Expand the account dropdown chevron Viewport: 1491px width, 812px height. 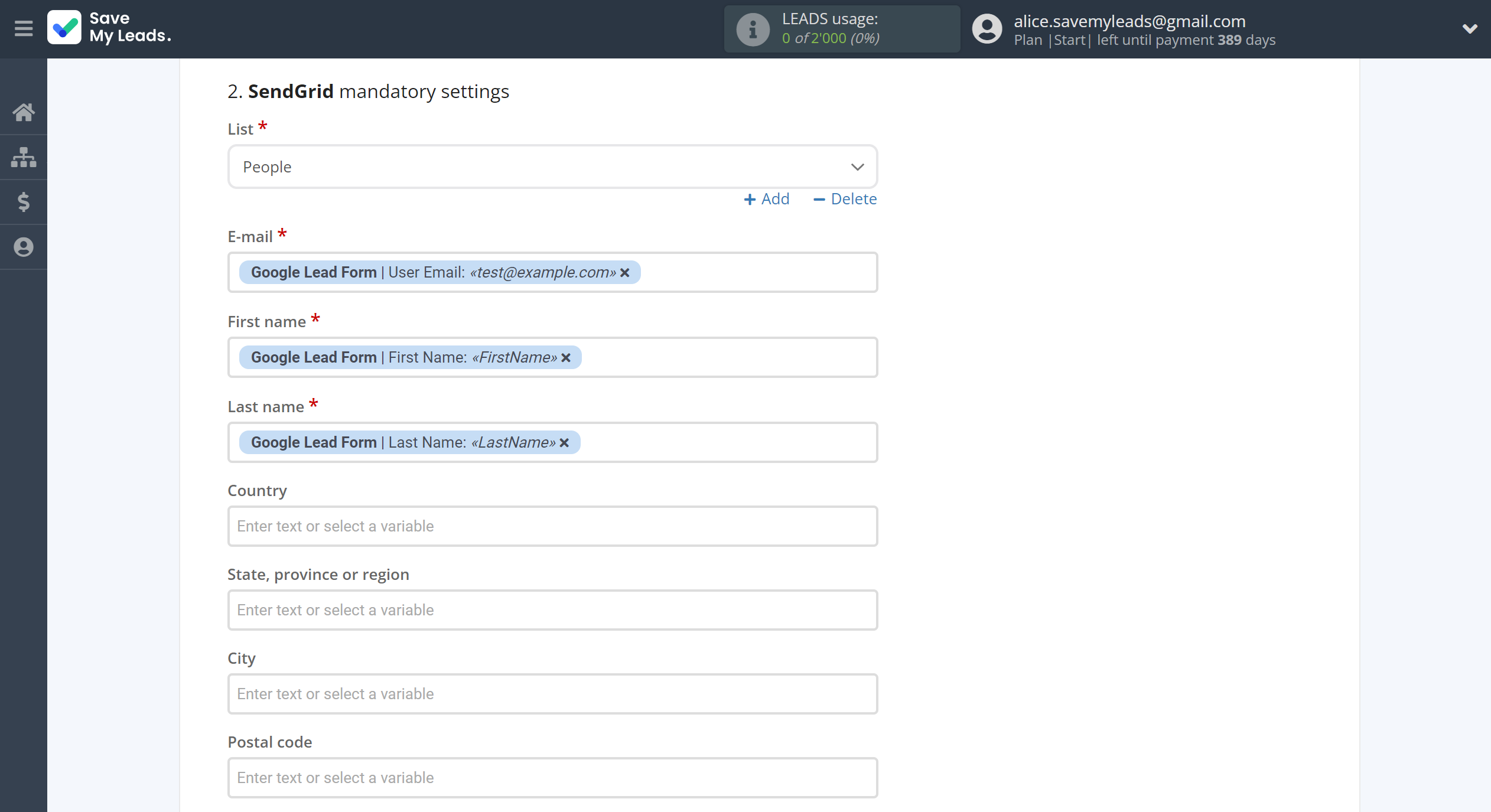pyautogui.click(x=1470, y=28)
